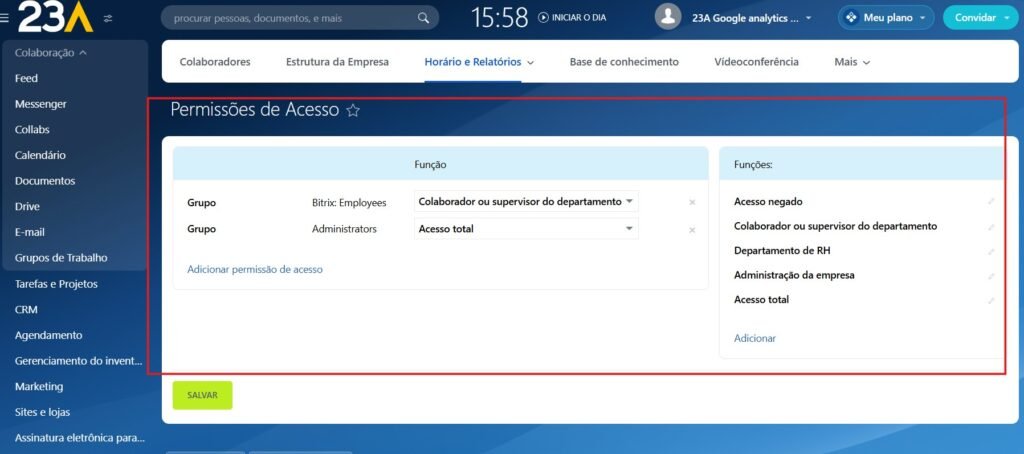
Task: Remove the Administrators permission row
Action: (692, 230)
